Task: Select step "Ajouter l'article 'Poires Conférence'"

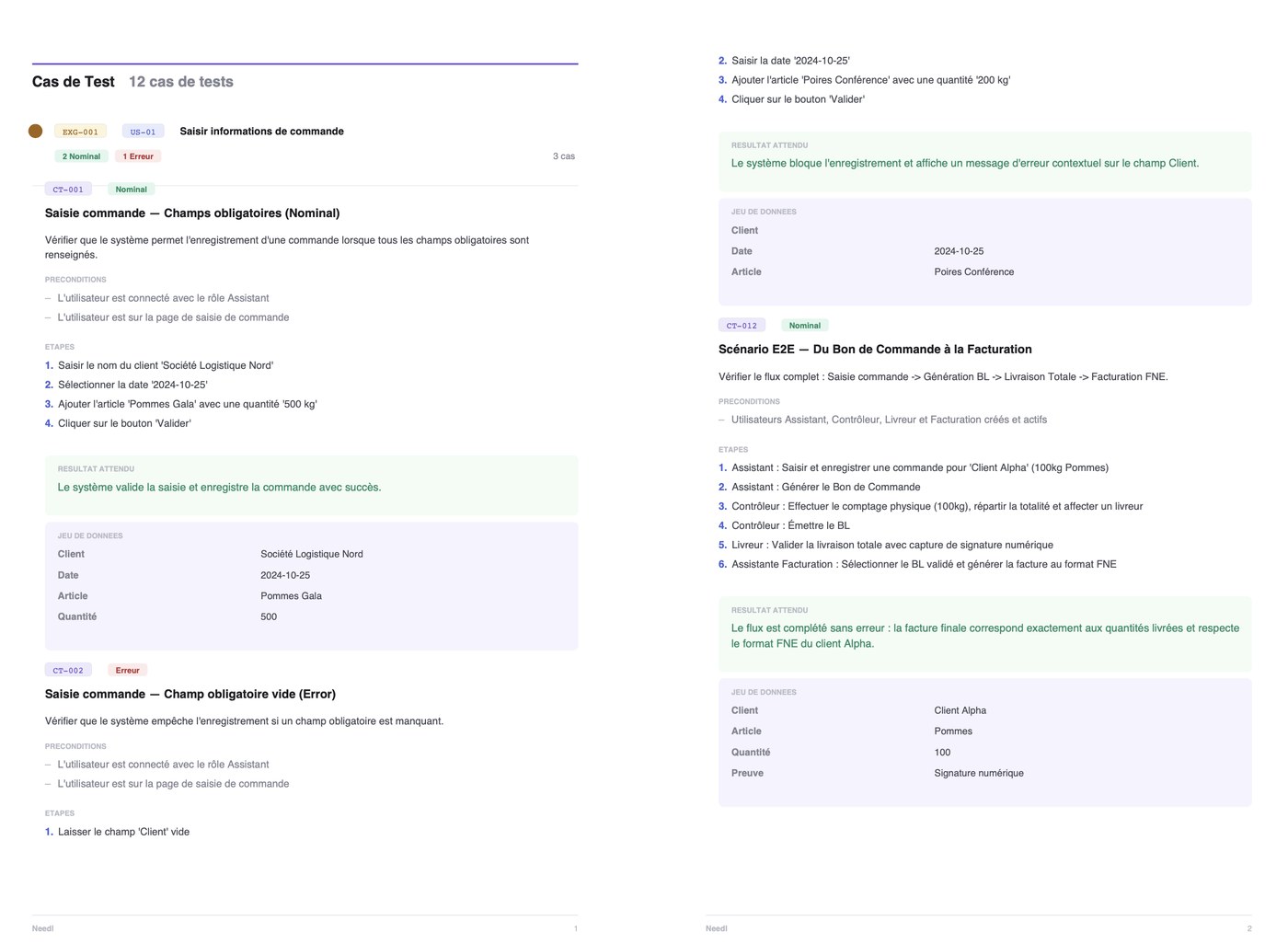Action: tap(871, 80)
